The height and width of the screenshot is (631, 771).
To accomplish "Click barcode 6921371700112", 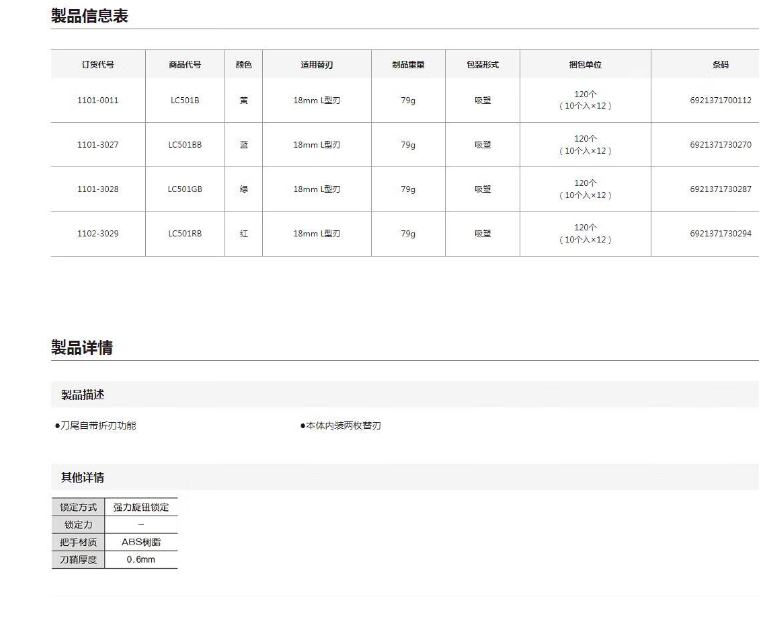I will coord(720,100).
